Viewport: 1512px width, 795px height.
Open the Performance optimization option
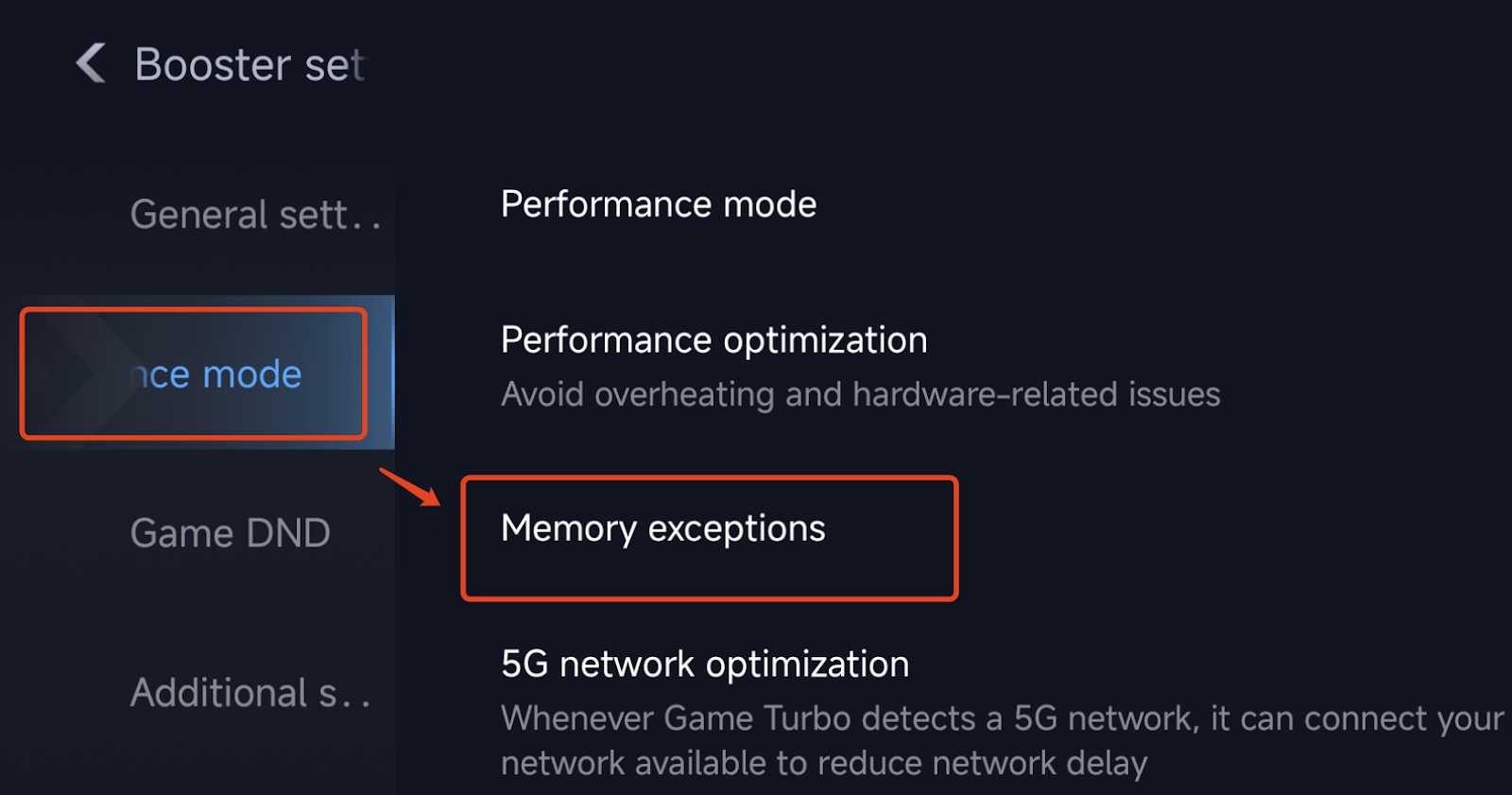713,340
